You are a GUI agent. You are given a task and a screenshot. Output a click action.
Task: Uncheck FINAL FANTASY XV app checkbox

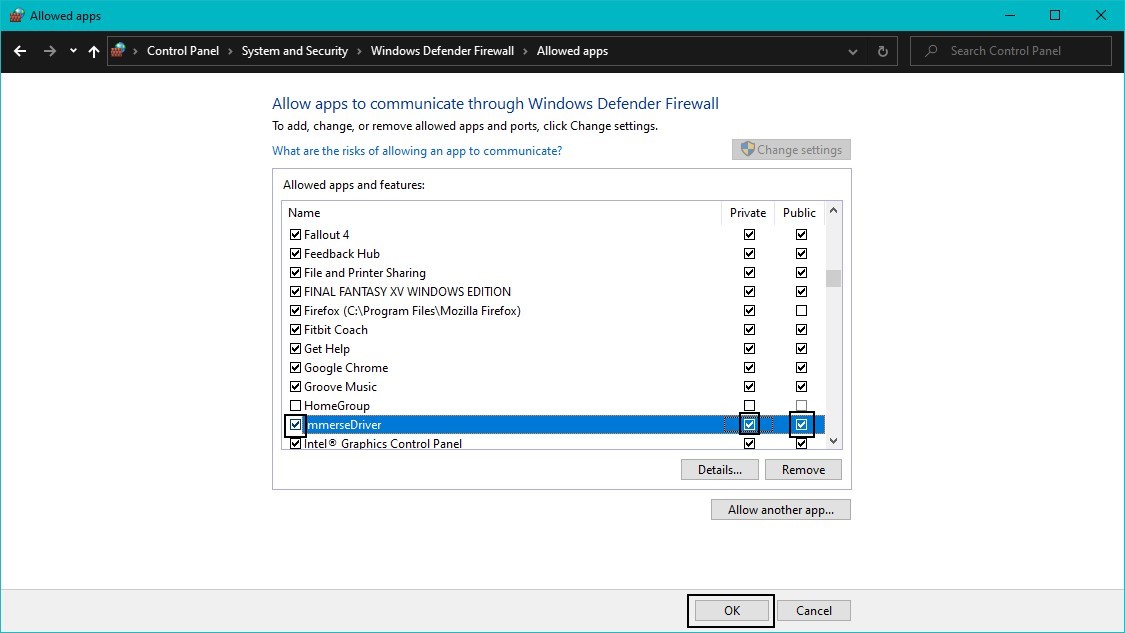(x=295, y=291)
